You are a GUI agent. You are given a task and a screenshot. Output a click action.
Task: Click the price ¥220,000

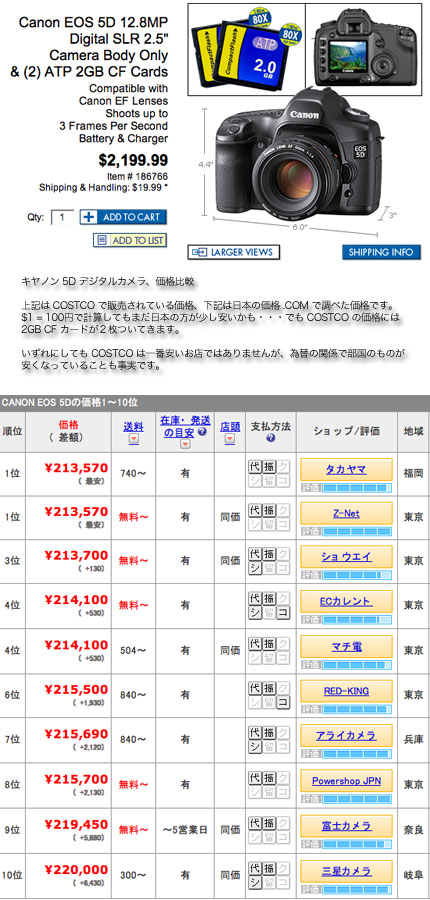(x=76, y=869)
